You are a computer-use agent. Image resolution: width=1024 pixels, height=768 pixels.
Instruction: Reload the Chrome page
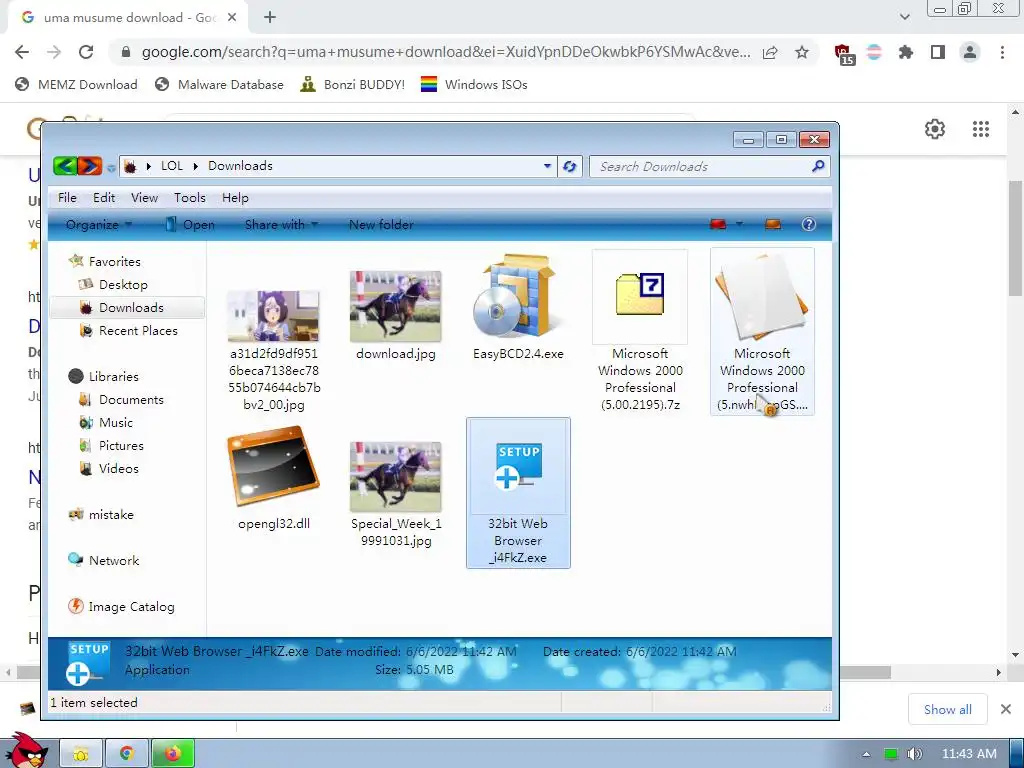[x=86, y=52]
